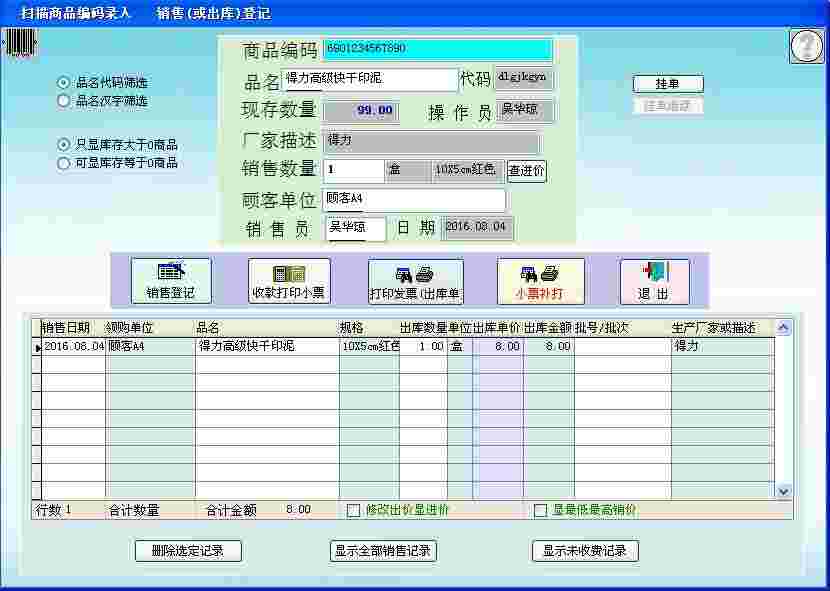Select the 只显库存大于0商品 radio option

(65, 147)
